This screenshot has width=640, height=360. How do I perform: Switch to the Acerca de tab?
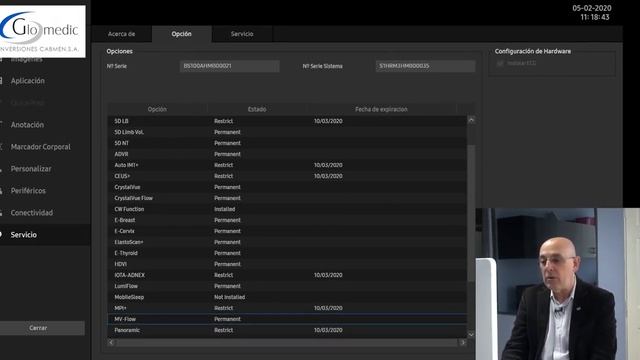(122, 34)
